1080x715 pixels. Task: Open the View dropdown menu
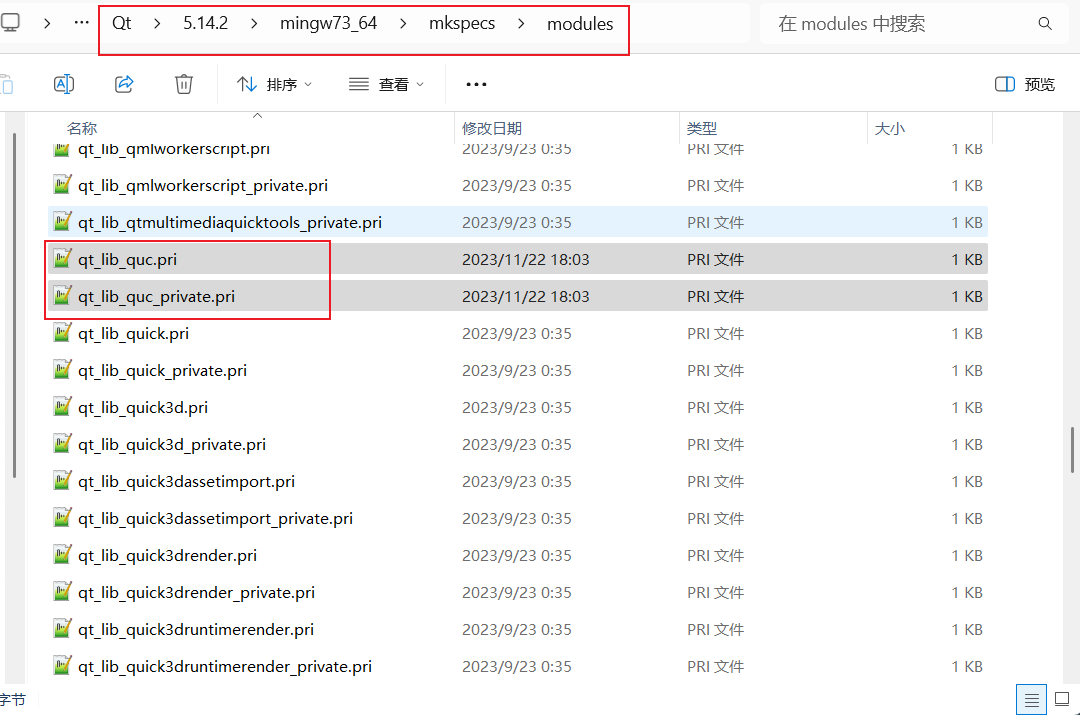(387, 84)
